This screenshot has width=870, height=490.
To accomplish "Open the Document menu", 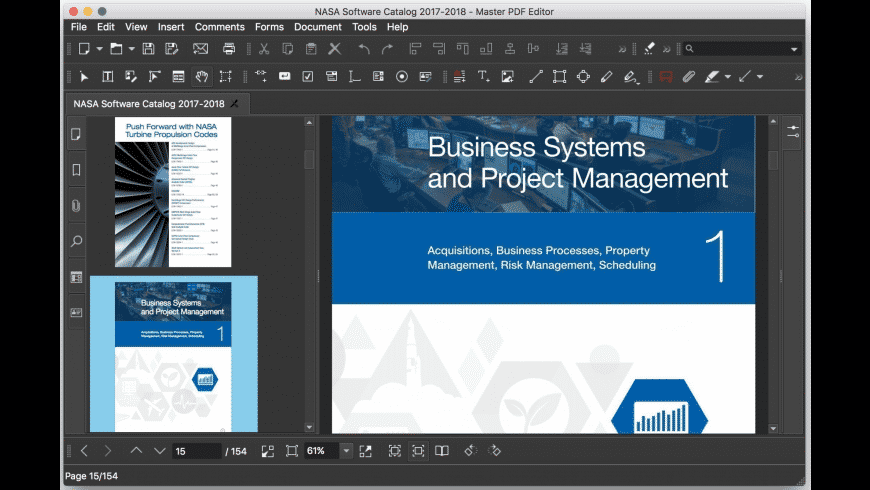I will point(317,27).
